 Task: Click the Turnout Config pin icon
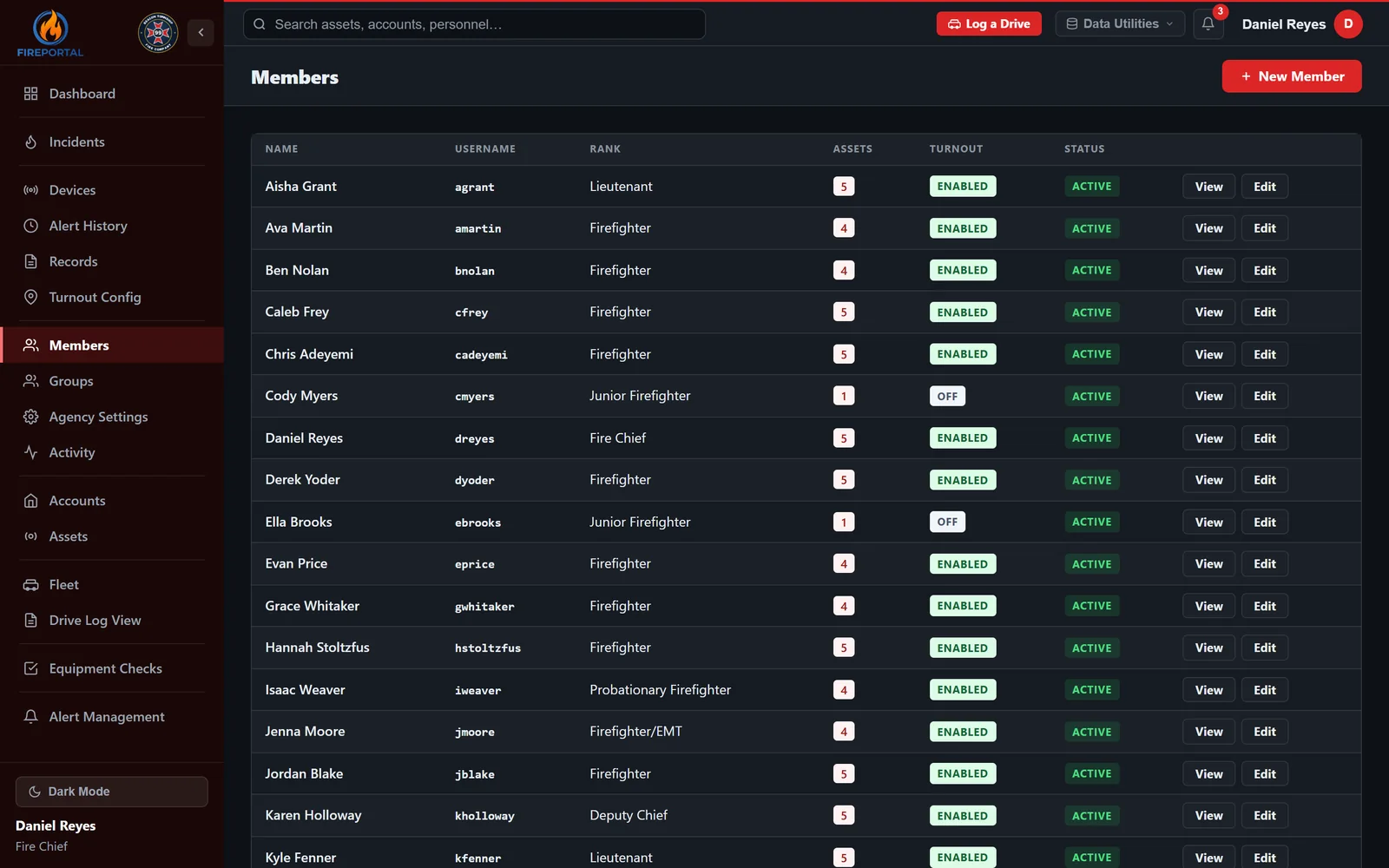(x=31, y=297)
